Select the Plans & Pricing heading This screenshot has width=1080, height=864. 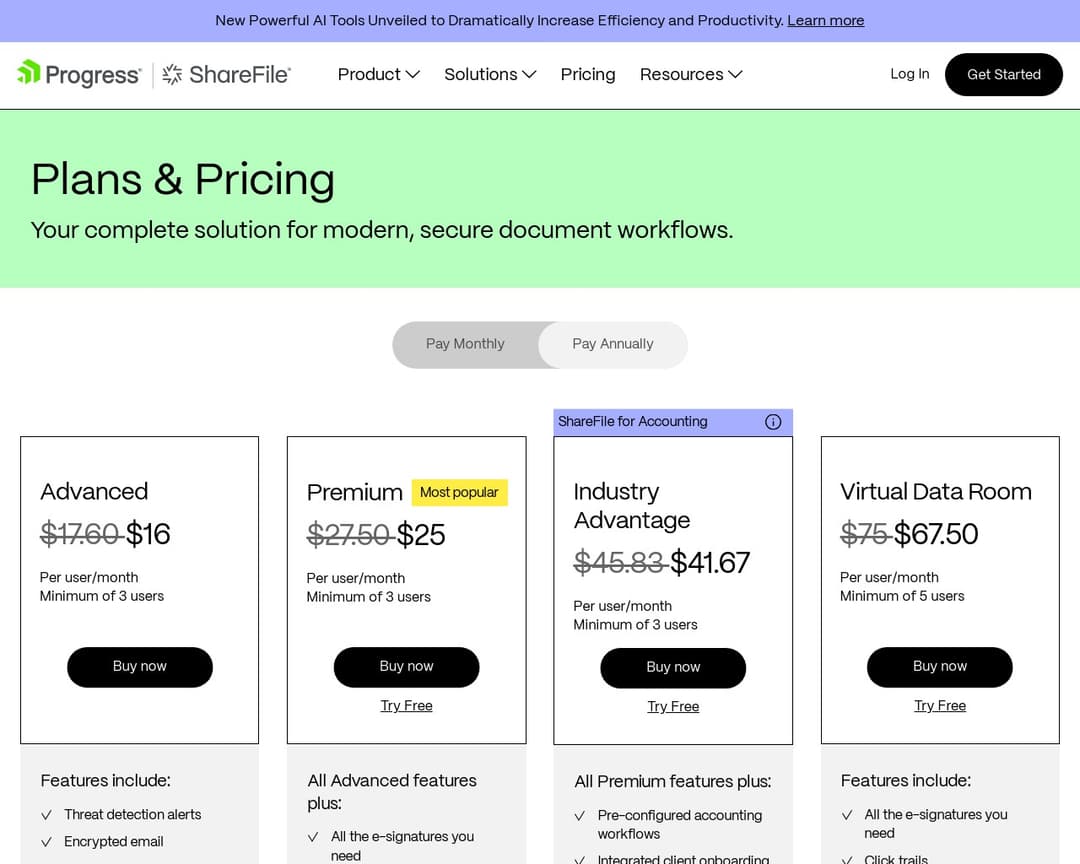[x=183, y=180]
